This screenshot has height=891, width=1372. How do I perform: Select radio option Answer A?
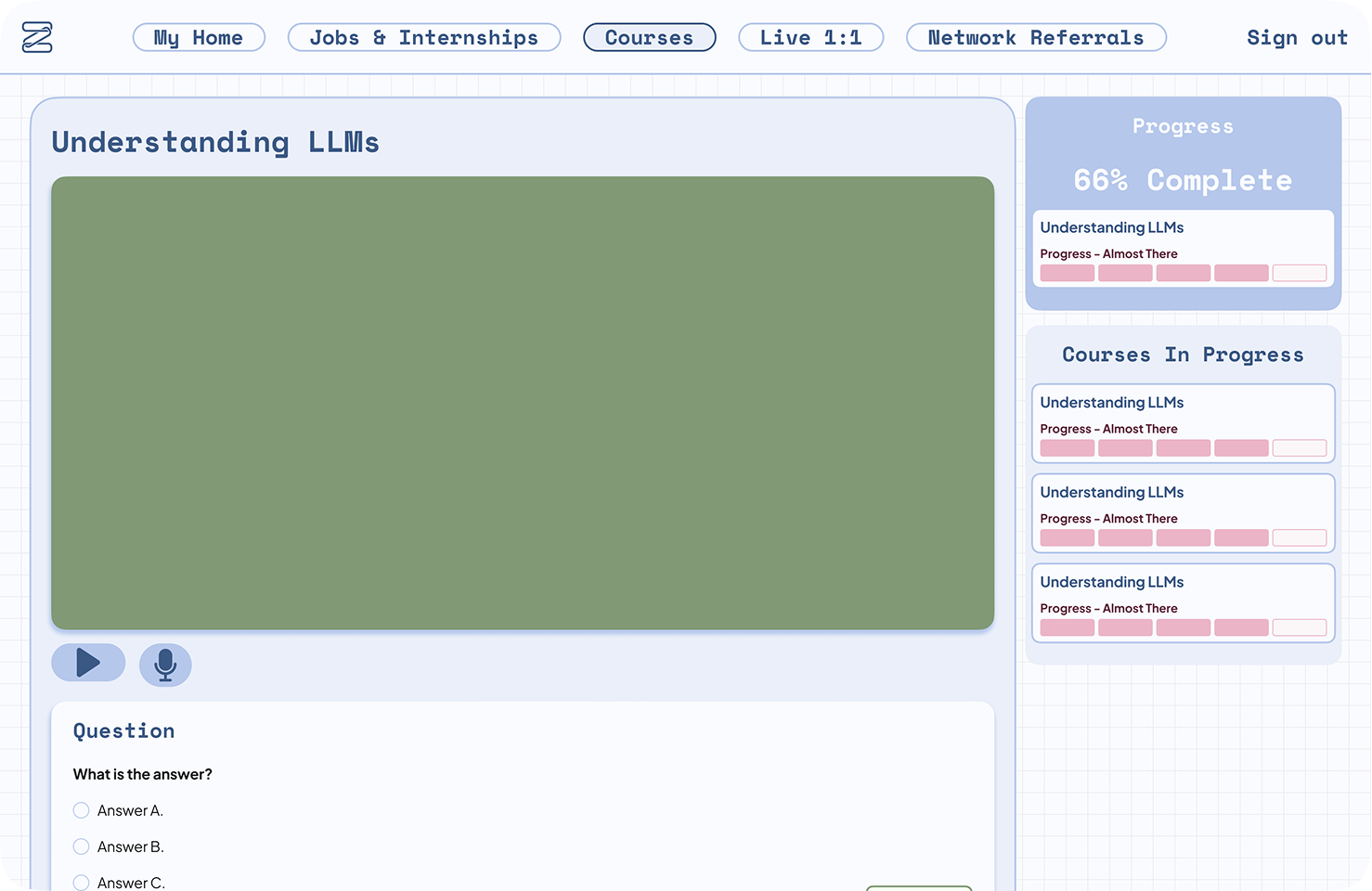(81, 810)
